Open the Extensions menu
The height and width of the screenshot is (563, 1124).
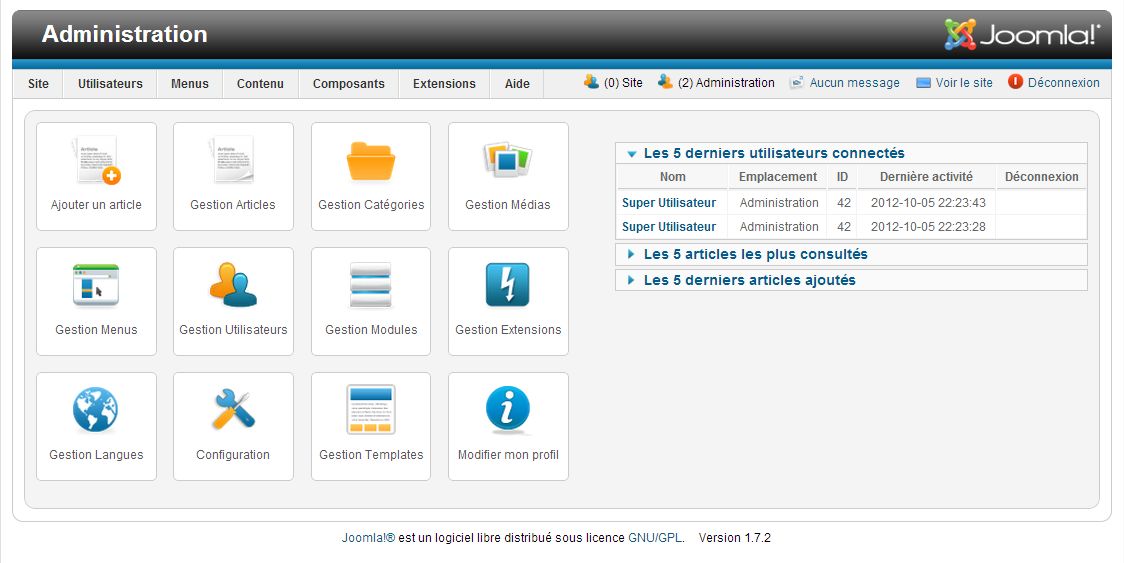tap(444, 84)
